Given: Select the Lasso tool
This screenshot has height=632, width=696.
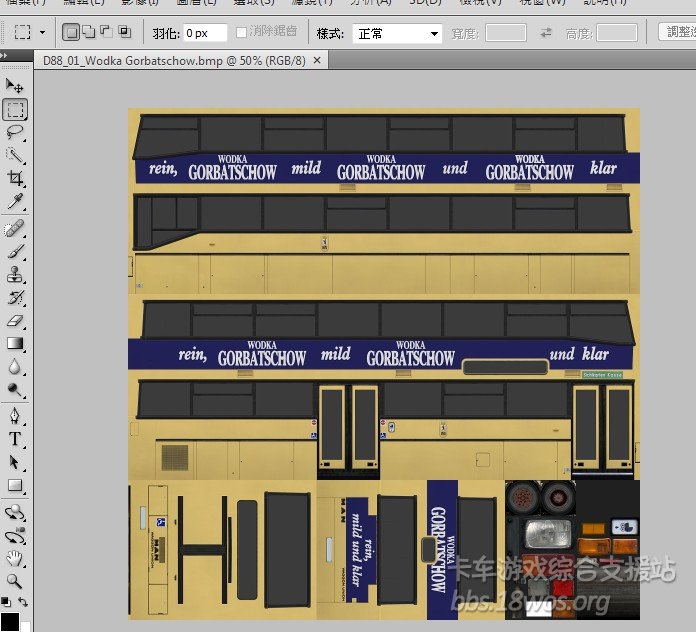Looking at the screenshot, I should pos(15,132).
